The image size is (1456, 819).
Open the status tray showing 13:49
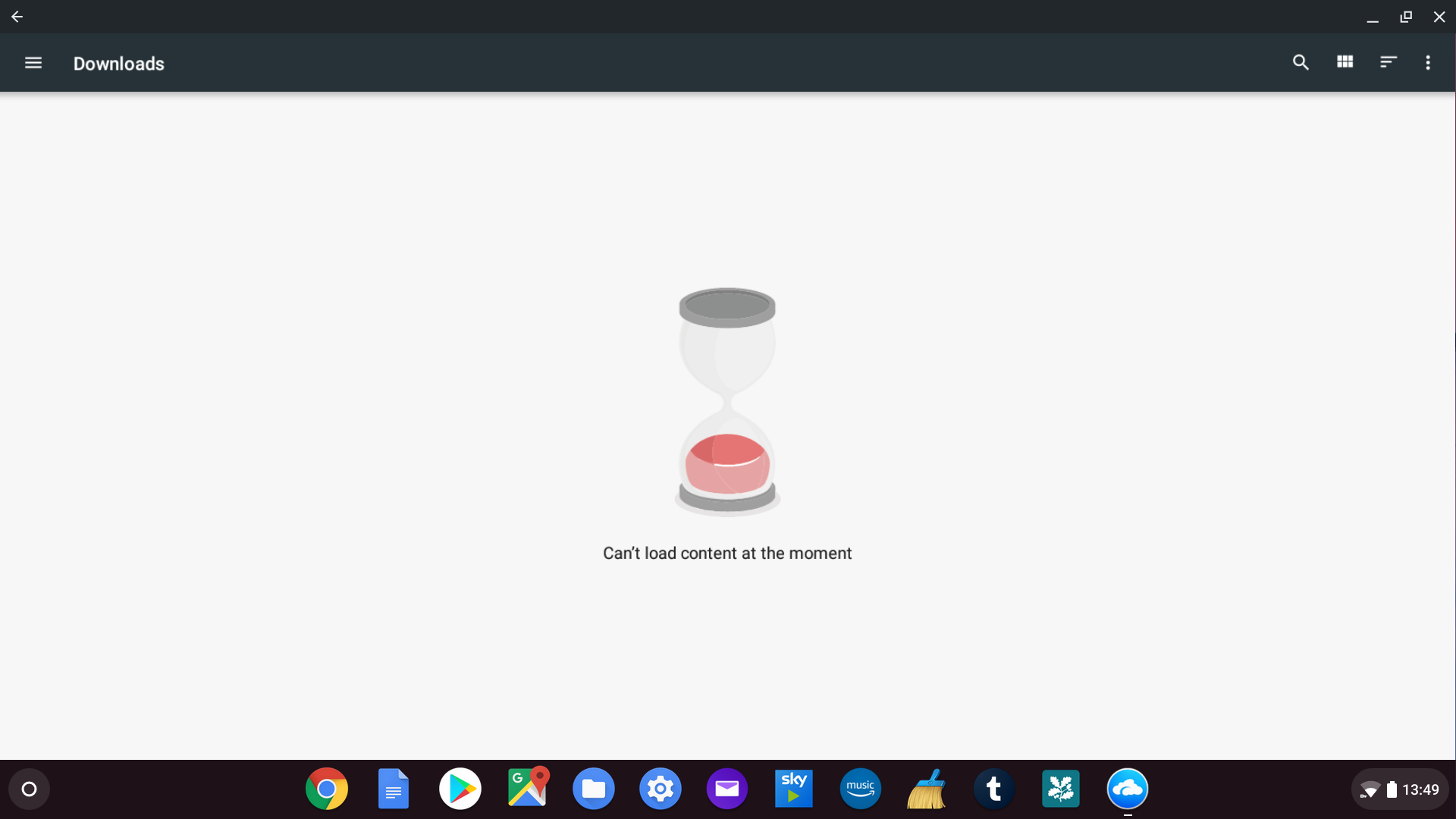[1400, 789]
